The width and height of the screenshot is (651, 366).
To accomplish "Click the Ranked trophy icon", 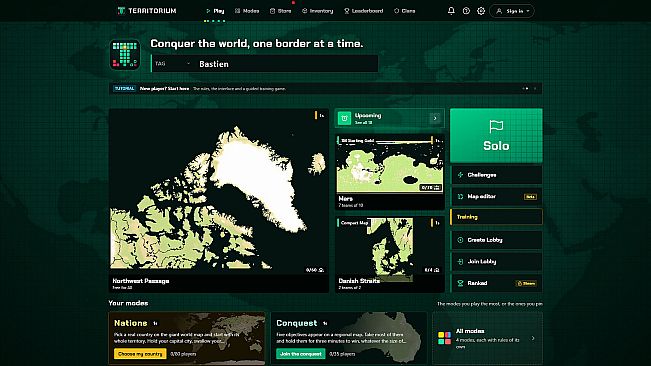I will click(460, 283).
